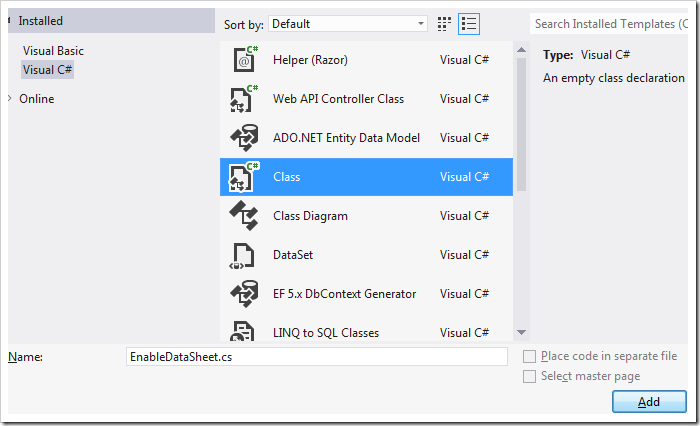Open the Sort by Default dropdown
This screenshot has height=426, width=700.
348,24
